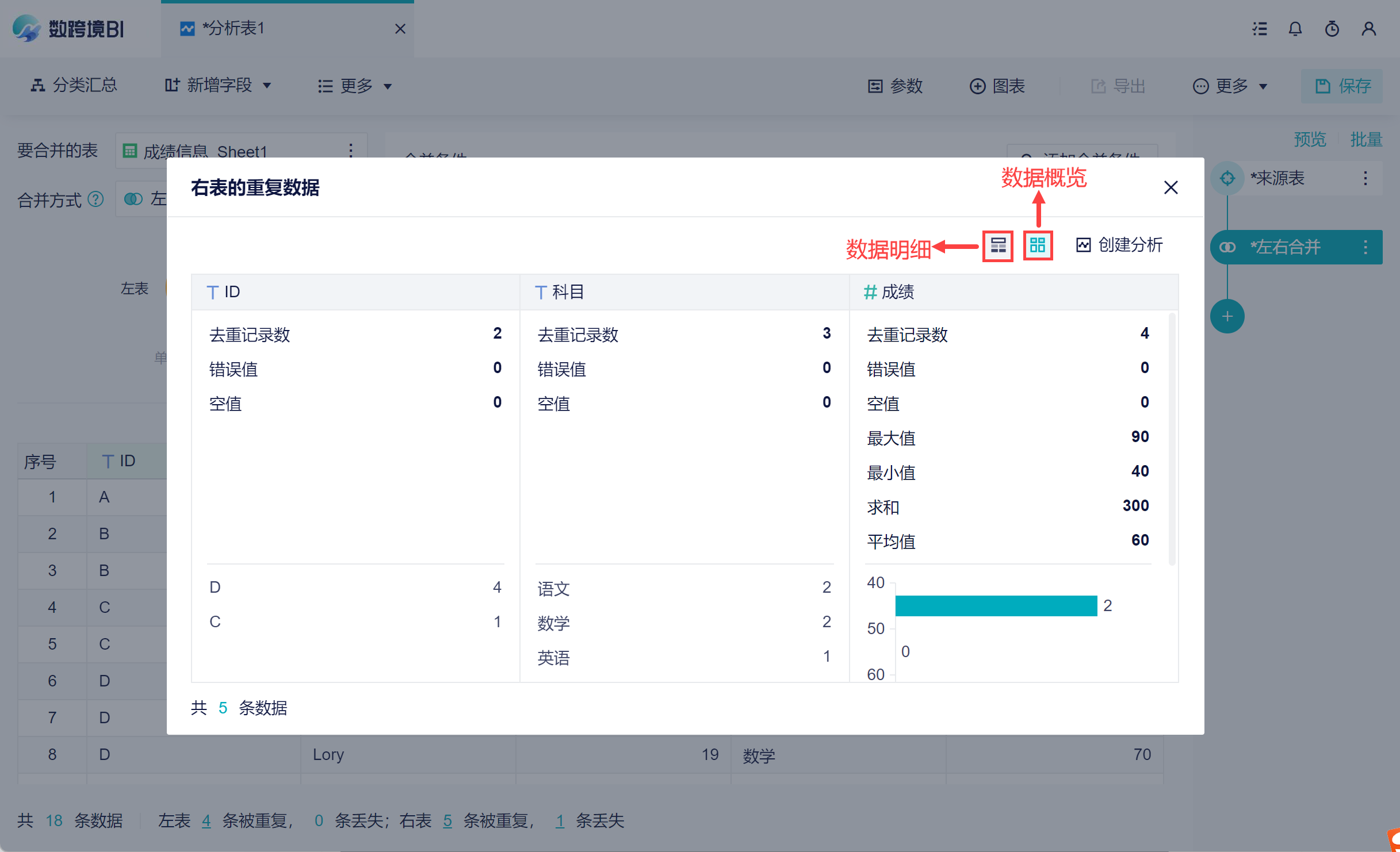Open the user account icon
Image resolution: width=1400 pixels, height=852 pixels.
click(1368, 29)
